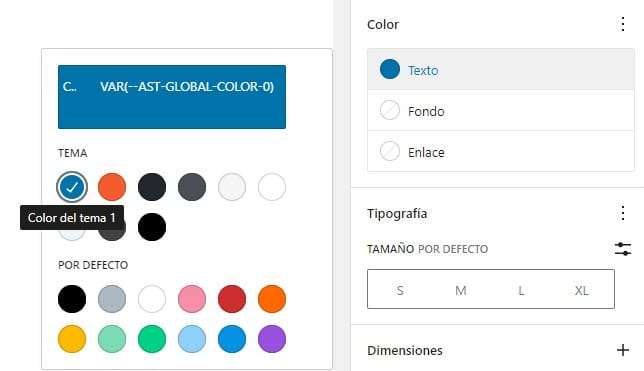644x371 pixels.
Task: Click the empty Enlace color indicator circle
Action: click(390, 151)
